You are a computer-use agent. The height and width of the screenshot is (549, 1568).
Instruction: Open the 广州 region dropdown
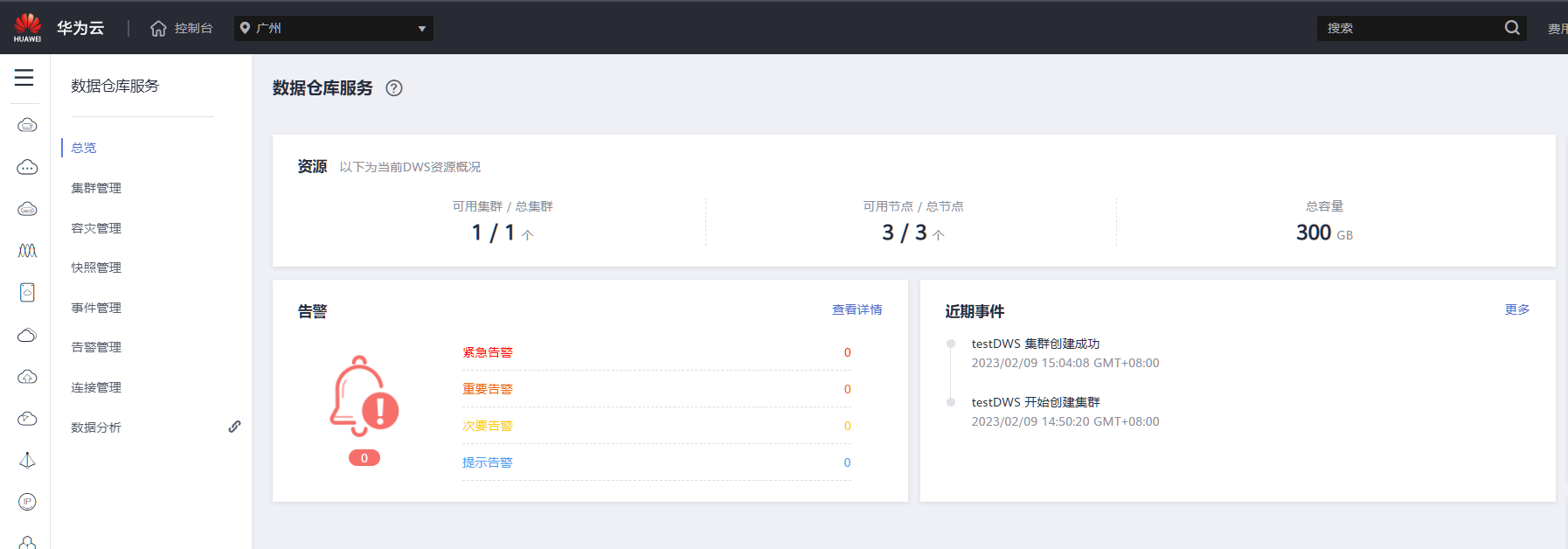click(x=334, y=28)
